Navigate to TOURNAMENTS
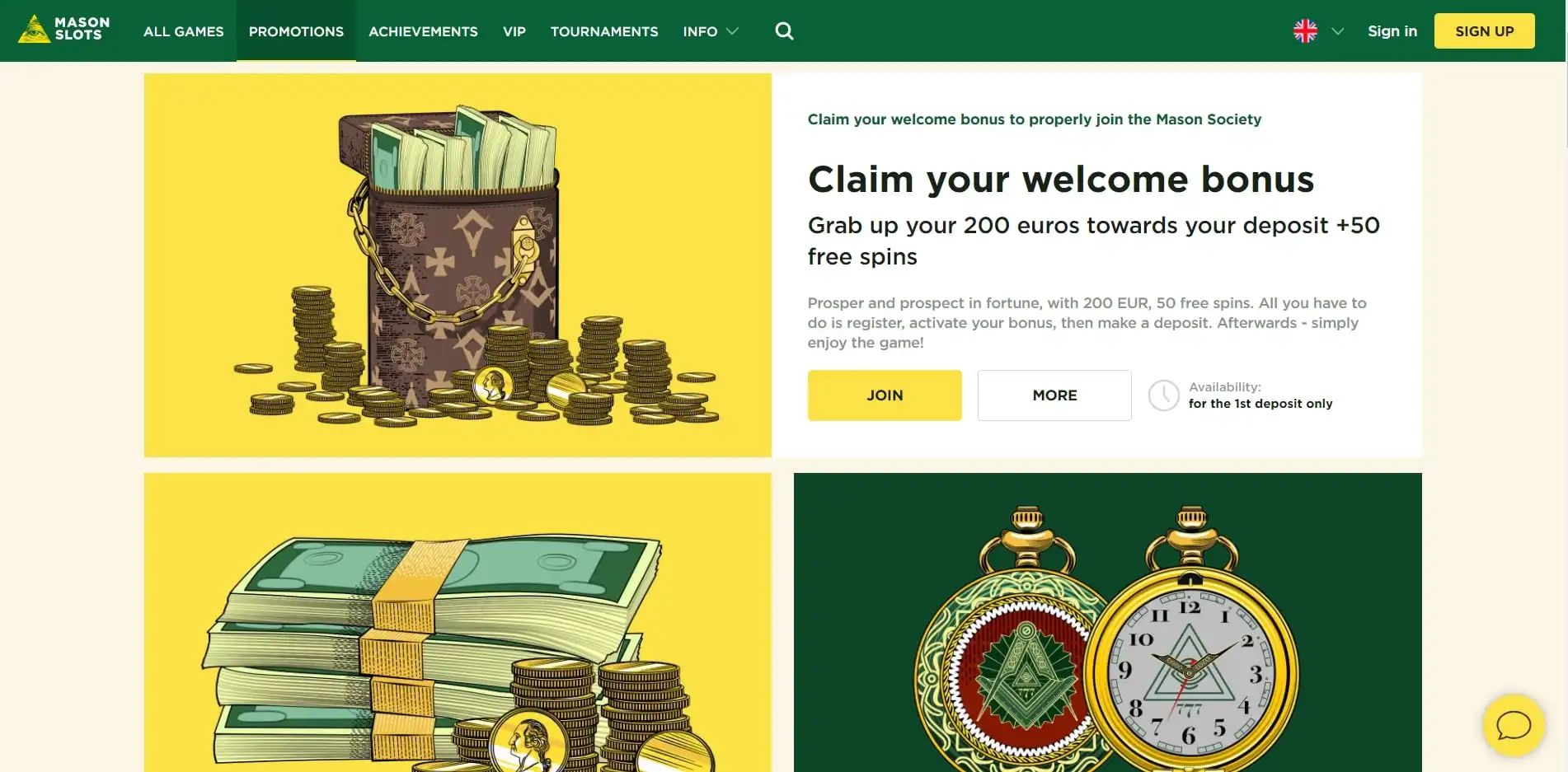1568x772 pixels. [604, 31]
